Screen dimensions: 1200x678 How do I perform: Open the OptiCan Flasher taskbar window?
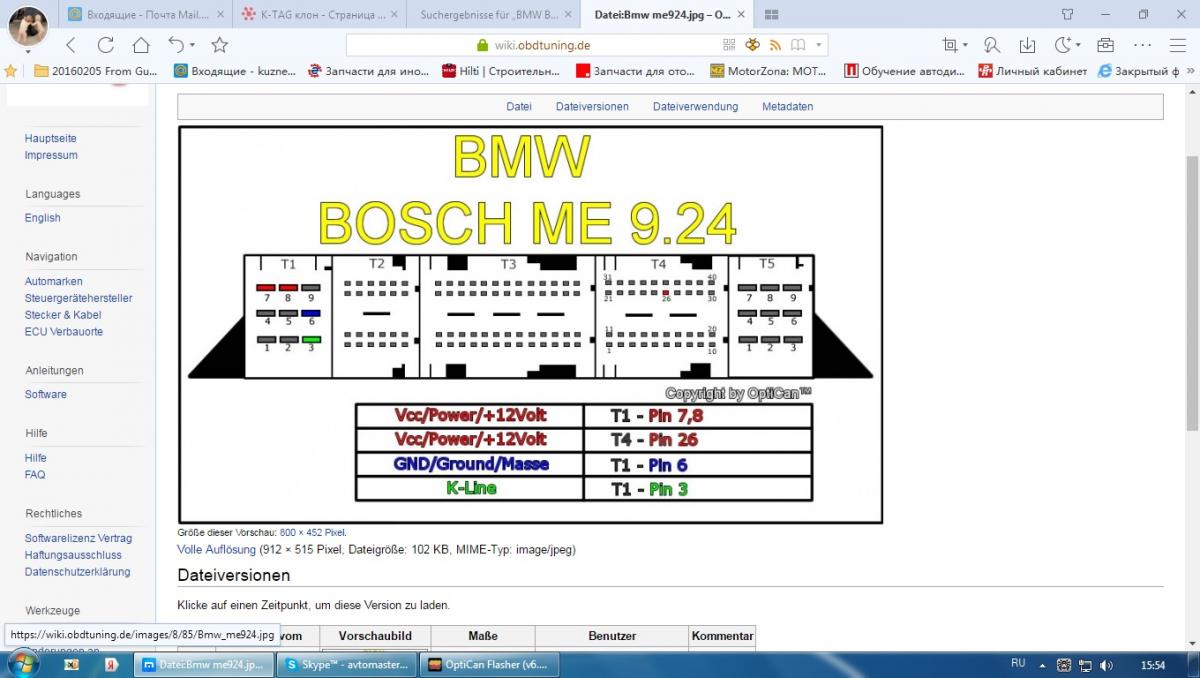point(489,664)
